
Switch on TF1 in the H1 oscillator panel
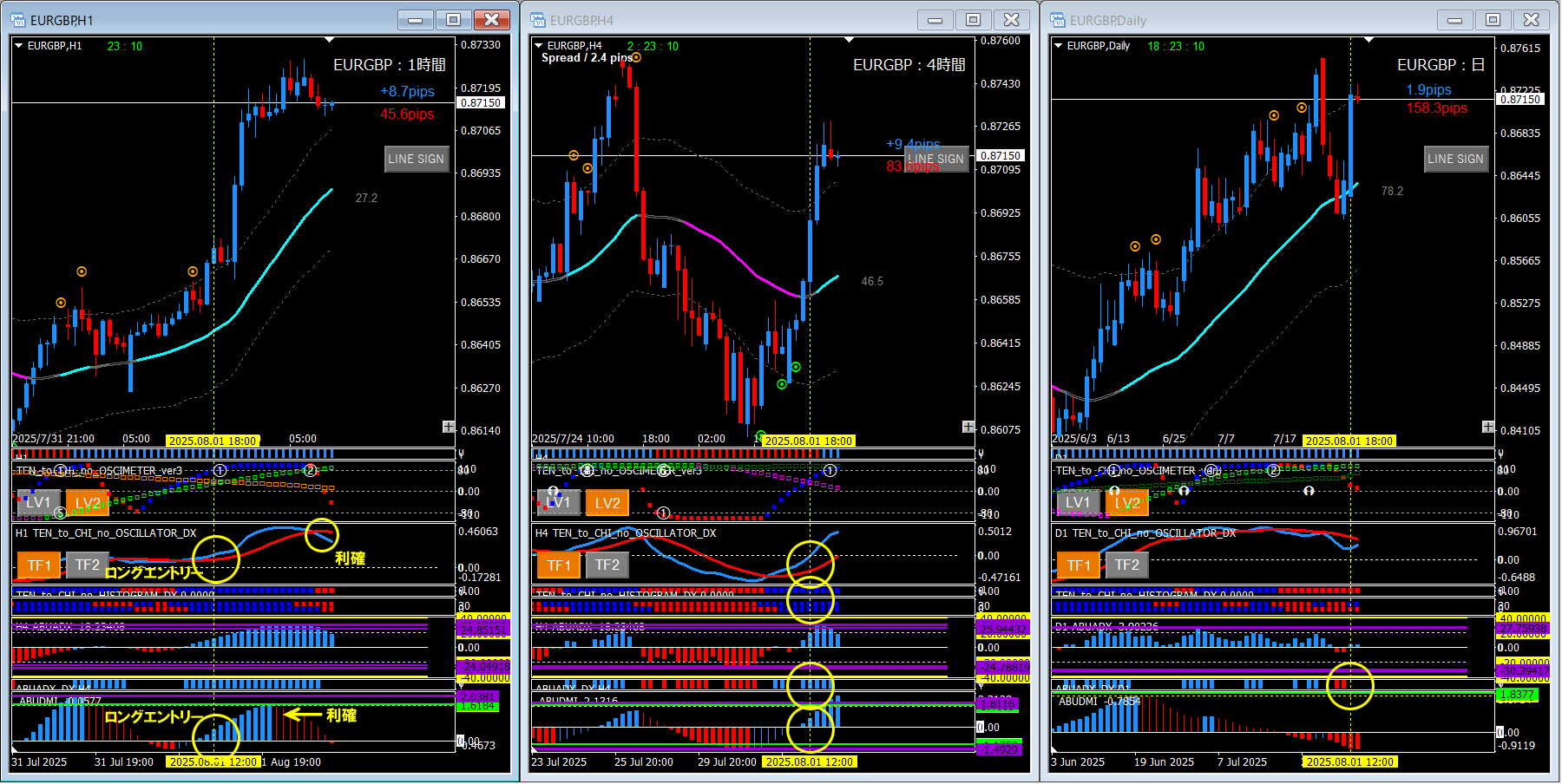point(39,565)
